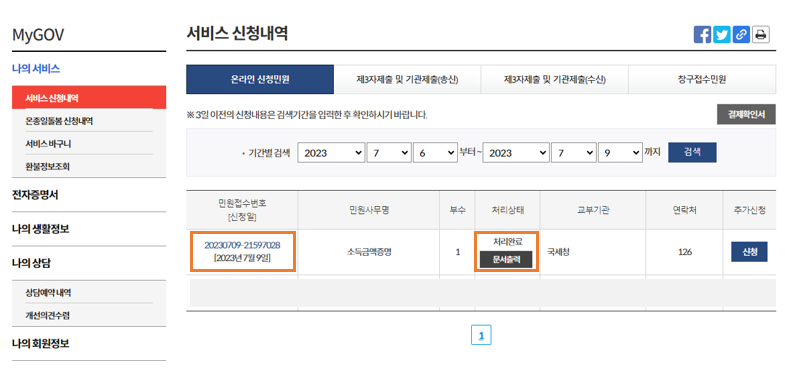Switch to 제3자제출 및 기관제출(수신) tab
This screenshot has height=379, width=790.
pyautogui.click(x=555, y=79)
